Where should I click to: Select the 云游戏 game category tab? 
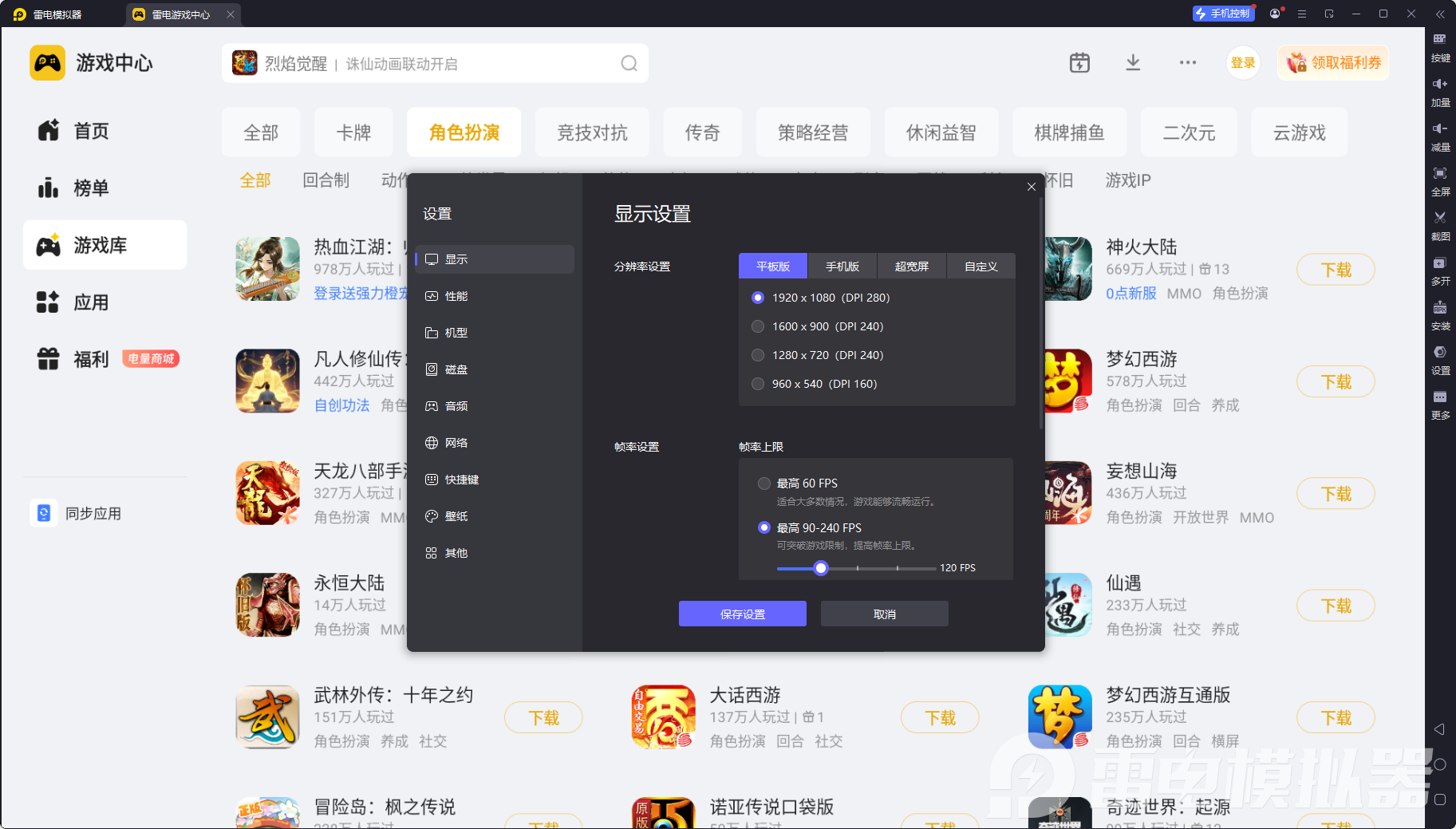click(x=1300, y=132)
